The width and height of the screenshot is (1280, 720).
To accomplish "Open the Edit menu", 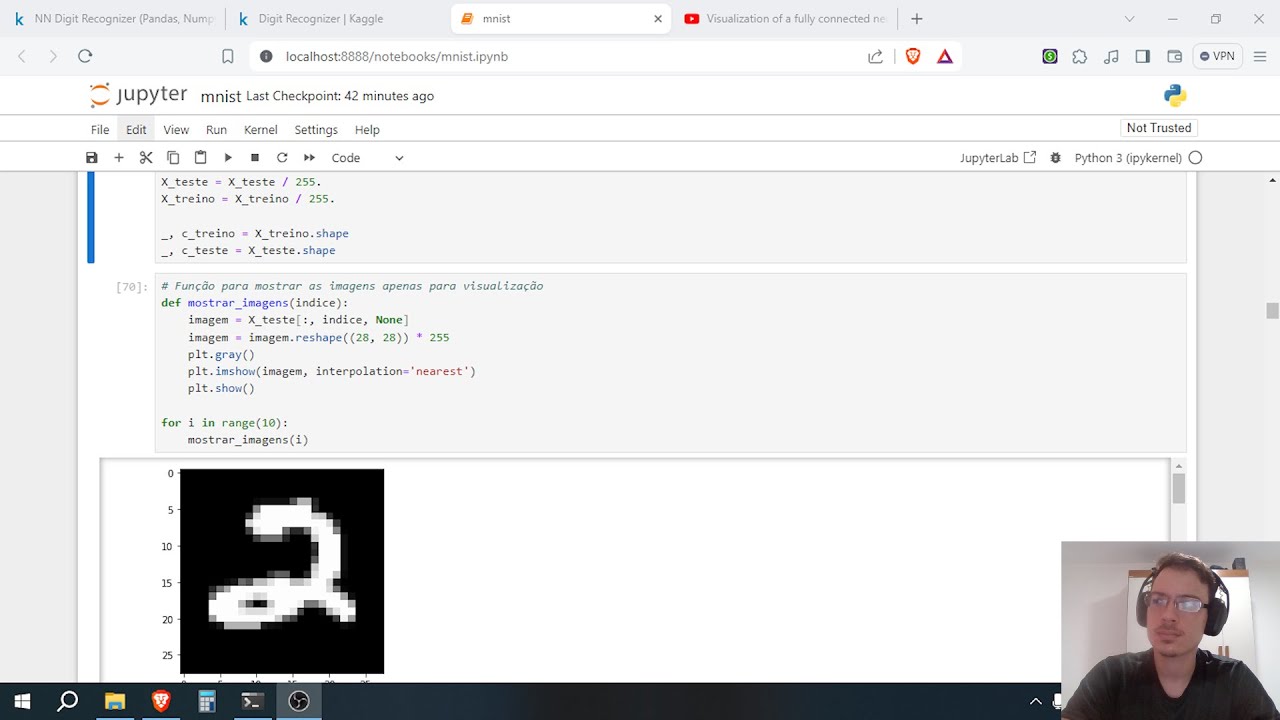I will 136,130.
